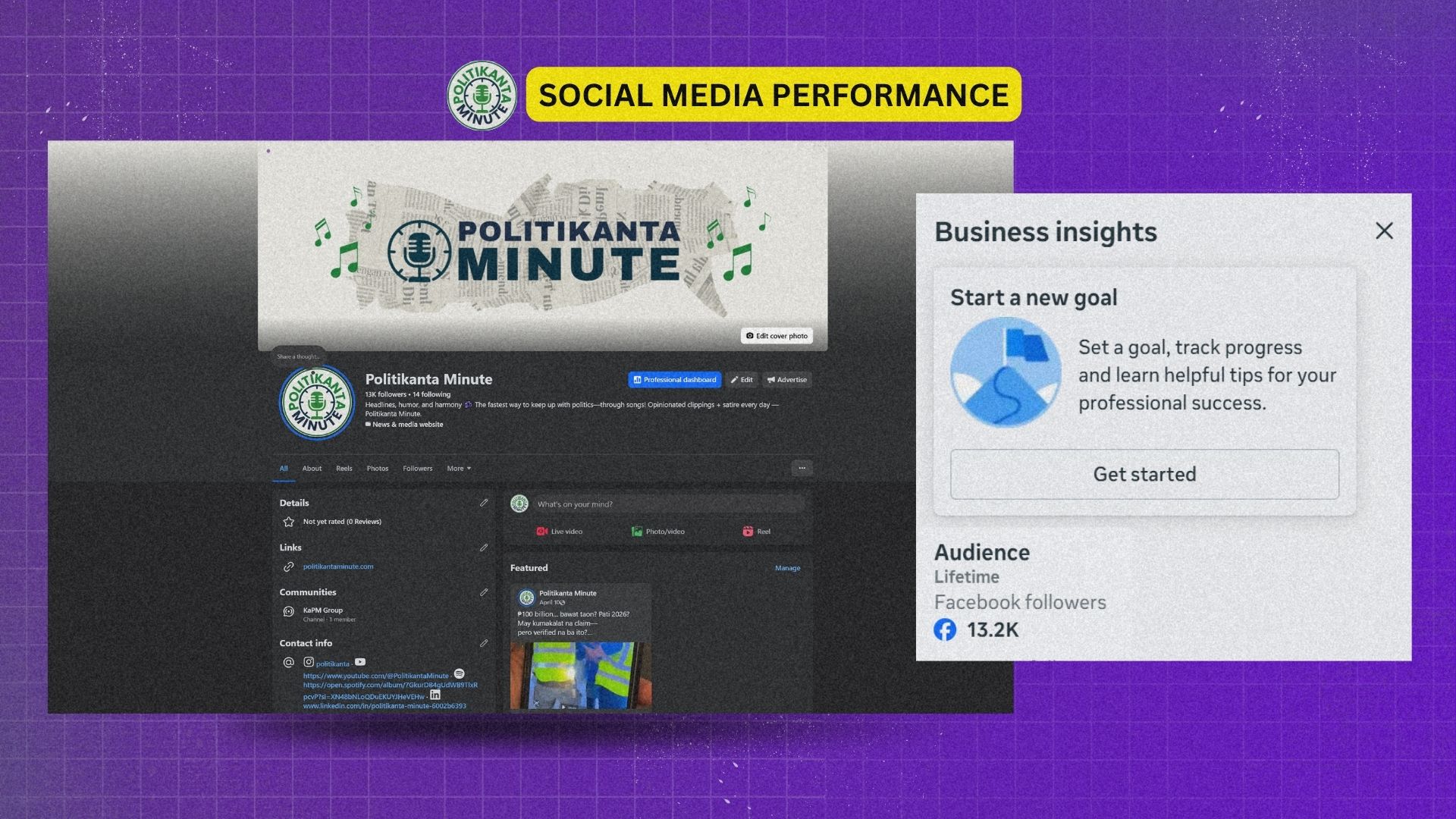Open the KaPM Group community
Image resolution: width=1456 pixels, height=819 pixels.
323,610
